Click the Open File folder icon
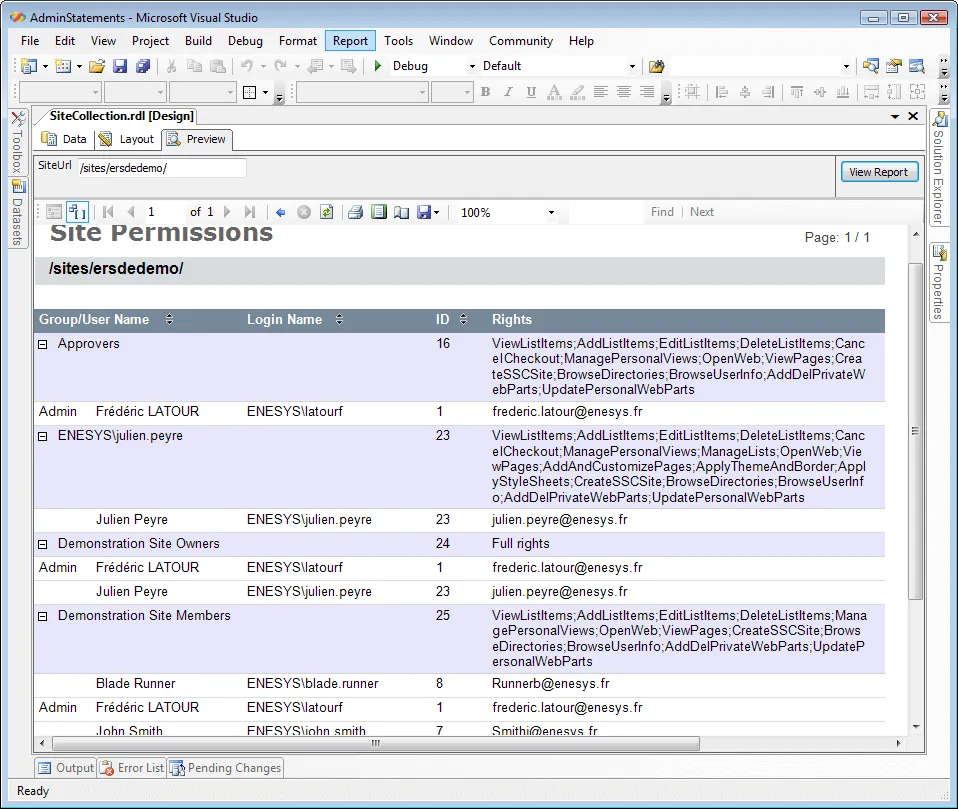The image size is (958, 809). point(97,66)
